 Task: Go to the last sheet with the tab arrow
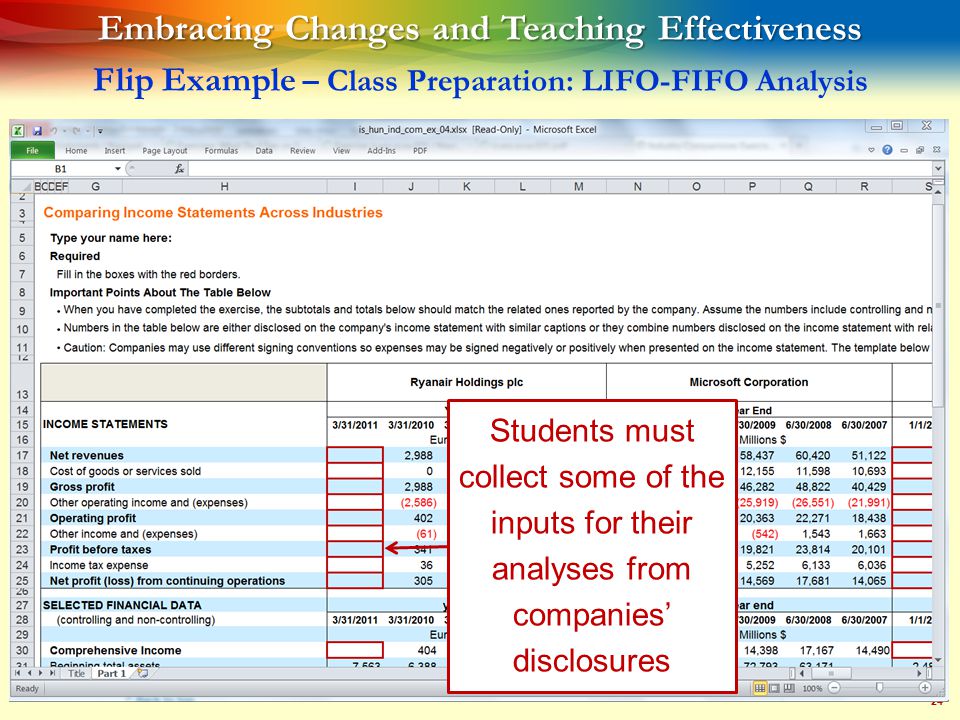[x=53, y=673]
